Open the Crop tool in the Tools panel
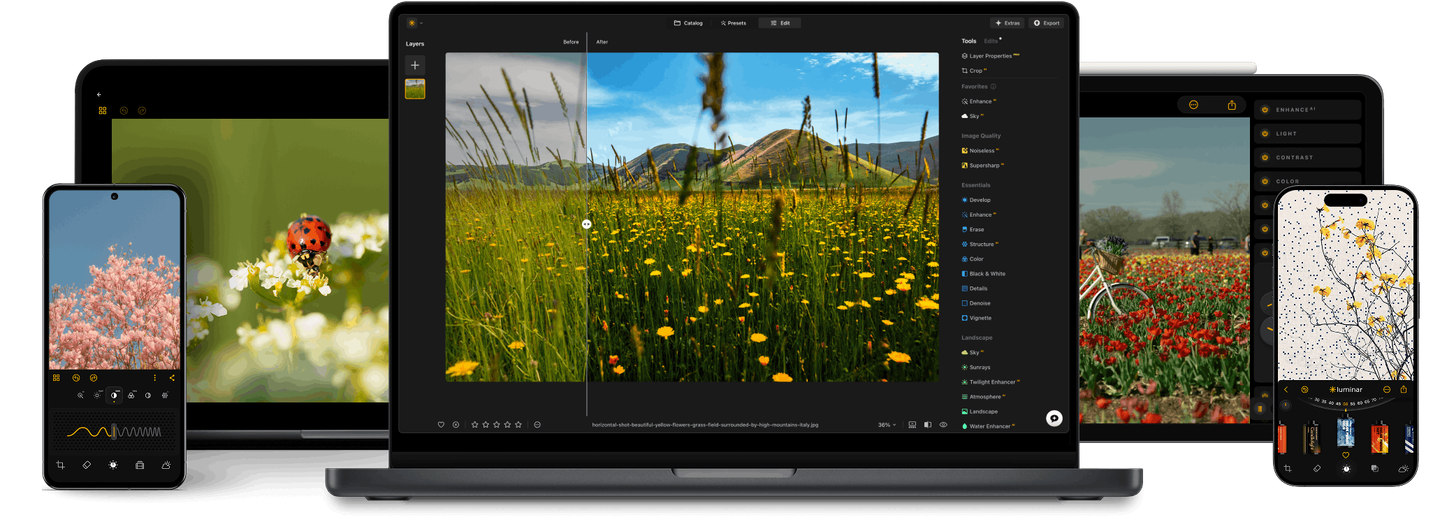This screenshot has height=531, width=1440. click(974, 71)
